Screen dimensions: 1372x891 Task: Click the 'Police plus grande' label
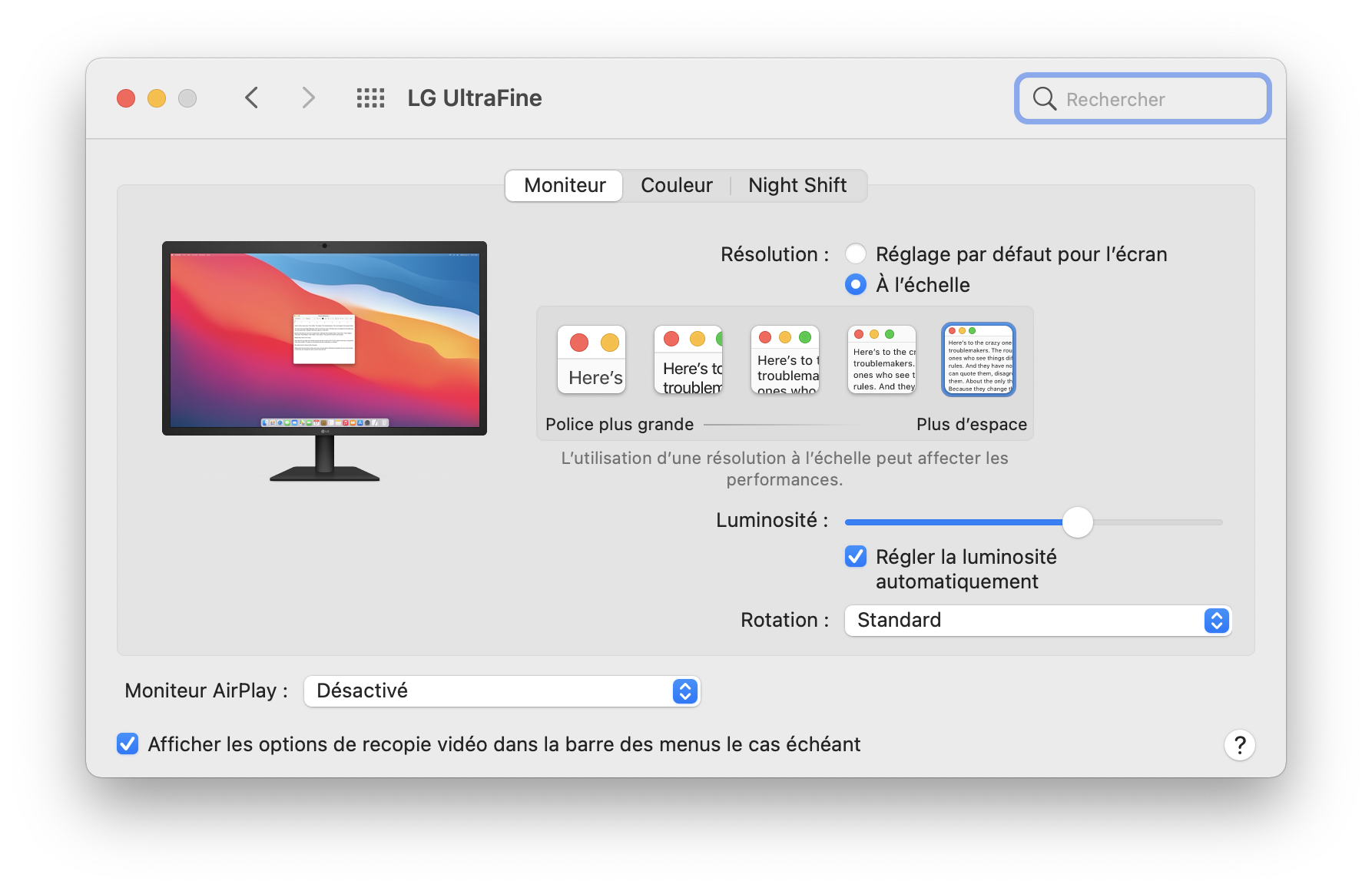[x=619, y=424]
